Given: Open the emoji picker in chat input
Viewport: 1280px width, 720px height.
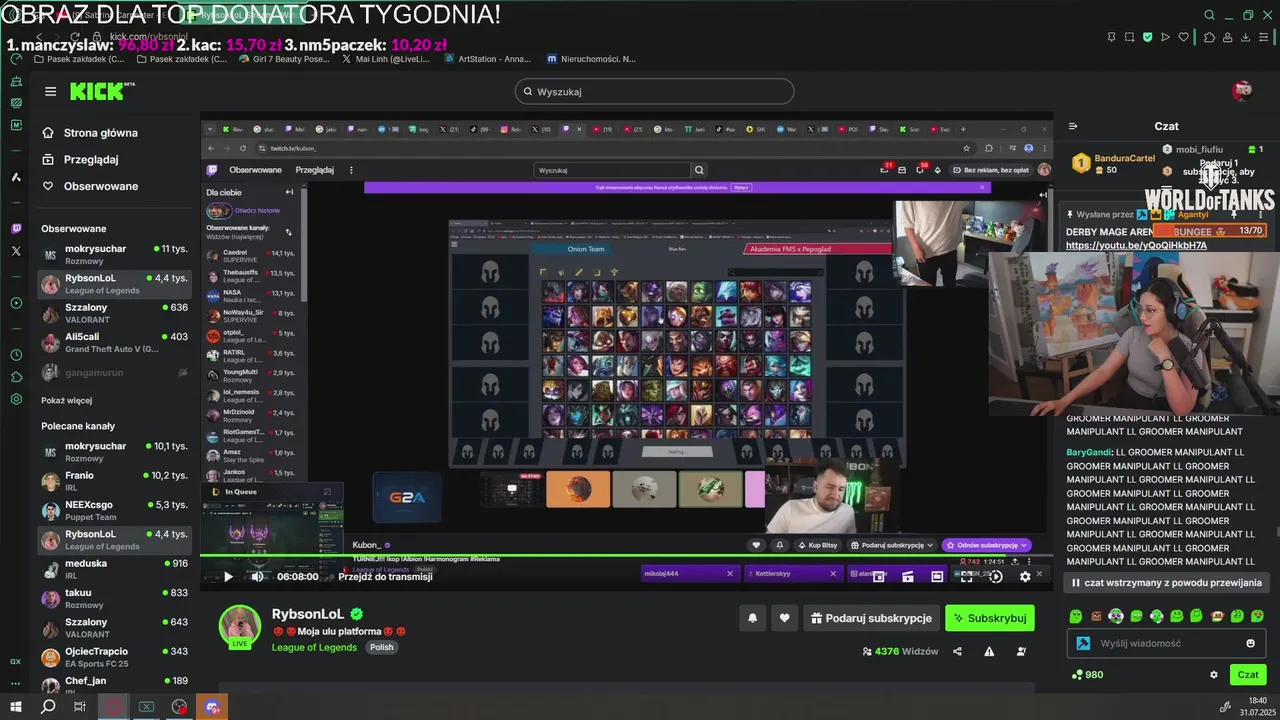Looking at the screenshot, I should (x=1250, y=643).
